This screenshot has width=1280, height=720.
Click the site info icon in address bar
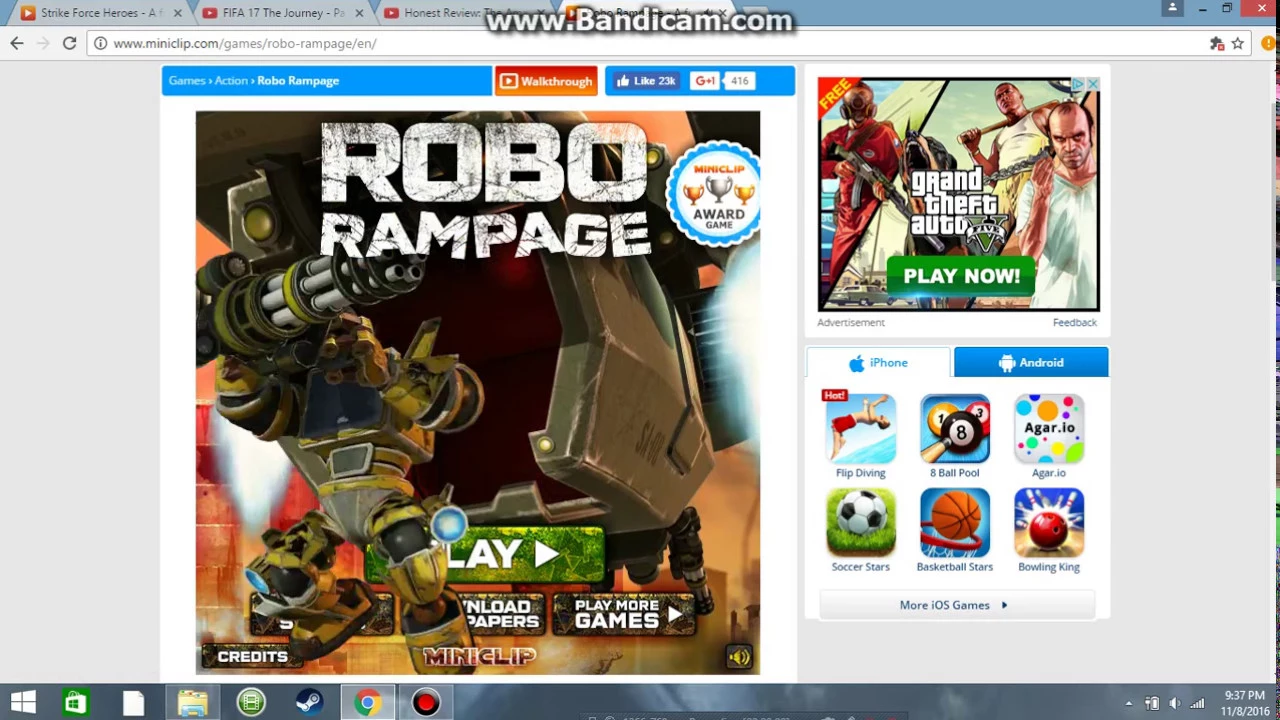pos(100,43)
